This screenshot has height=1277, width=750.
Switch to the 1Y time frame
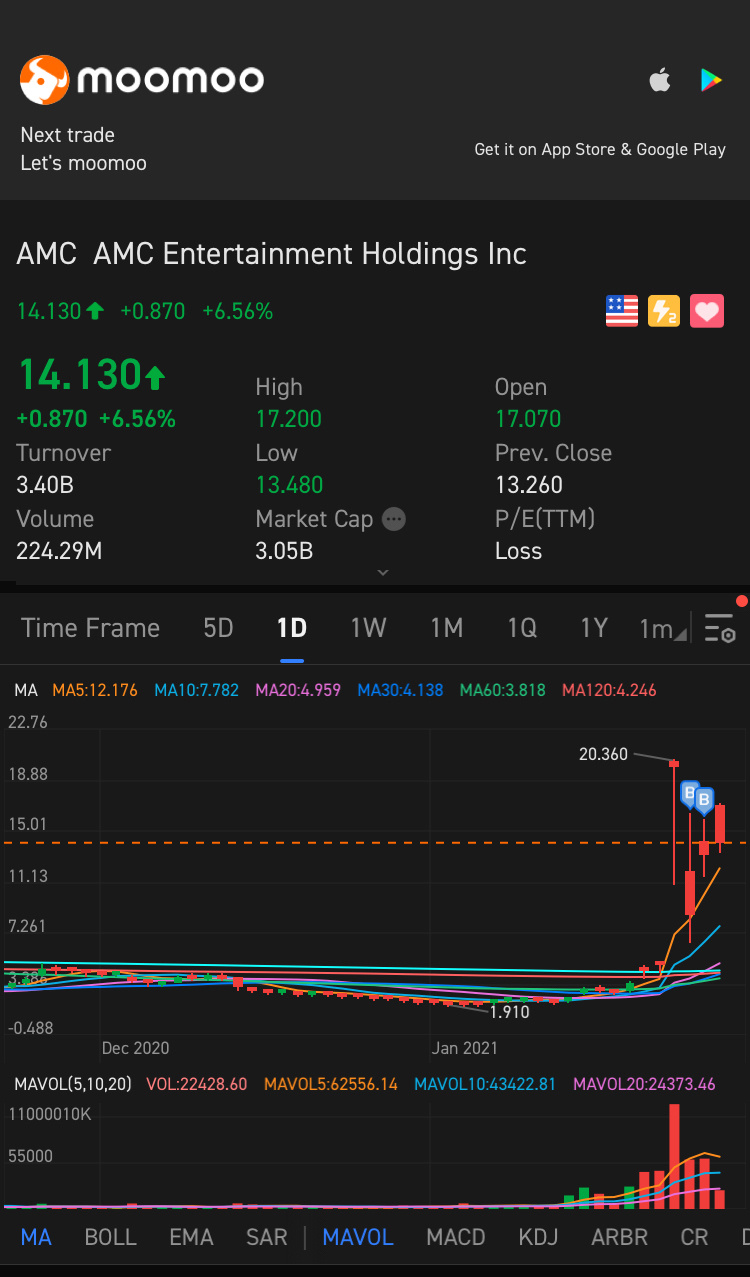594,628
